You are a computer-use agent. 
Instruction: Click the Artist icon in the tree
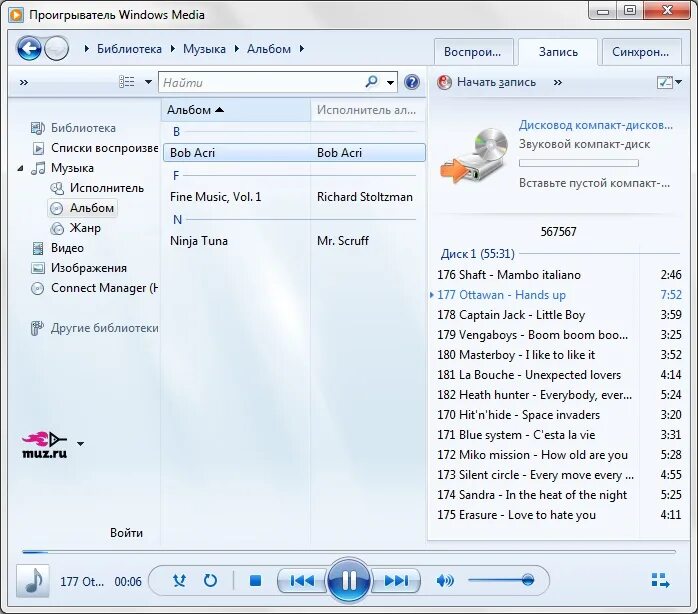coord(57,188)
